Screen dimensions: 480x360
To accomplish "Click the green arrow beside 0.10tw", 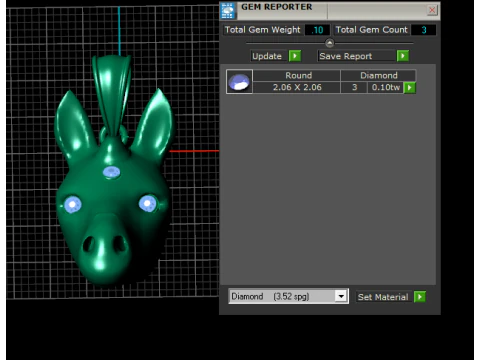I will pos(410,88).
